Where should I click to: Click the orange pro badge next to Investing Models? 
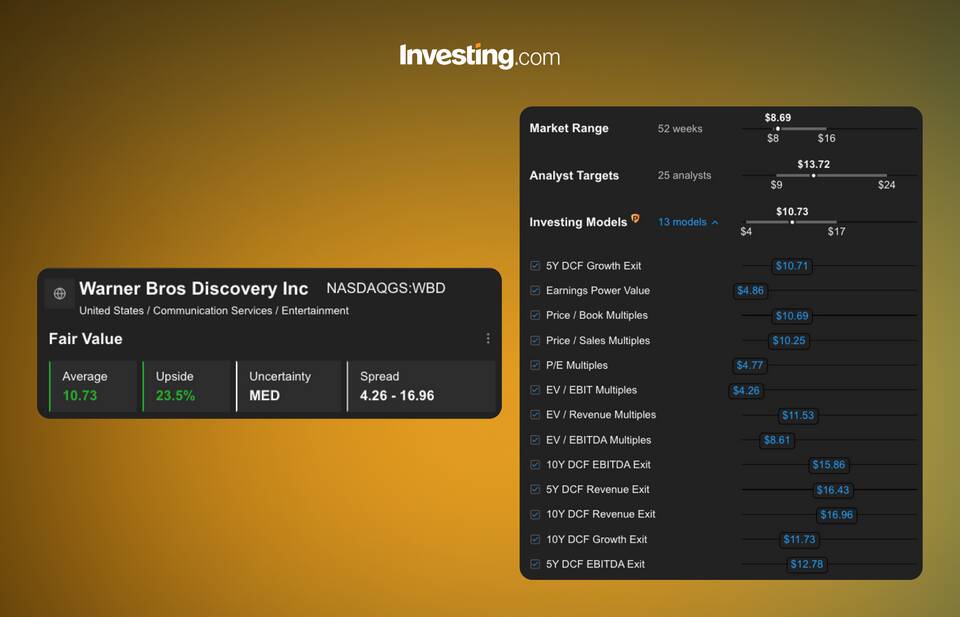[636, 218]
